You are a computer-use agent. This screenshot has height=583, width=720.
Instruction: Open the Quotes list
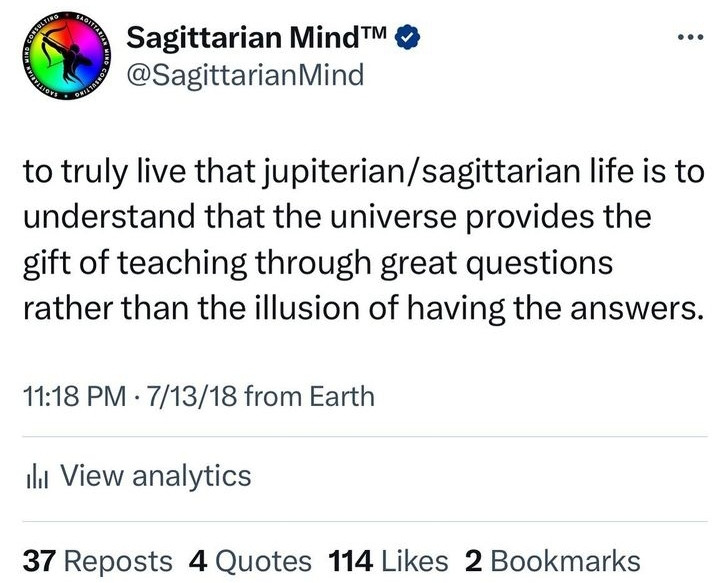(x=261, y=560)
